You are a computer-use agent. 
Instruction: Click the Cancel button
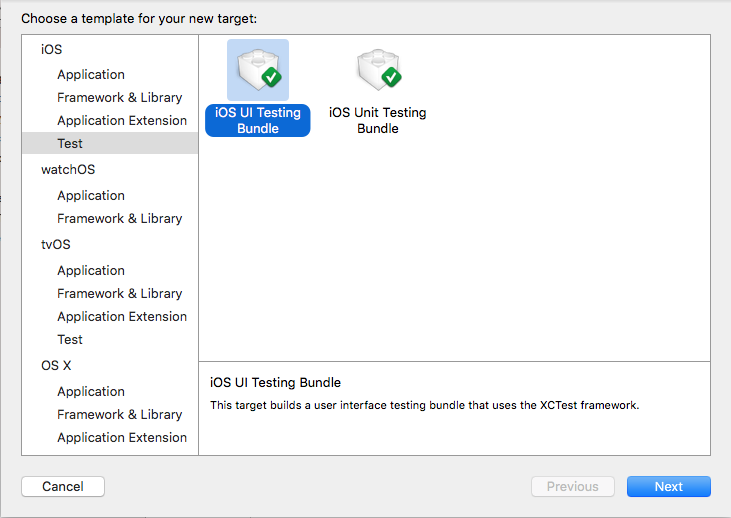click(x=63, y=486)
